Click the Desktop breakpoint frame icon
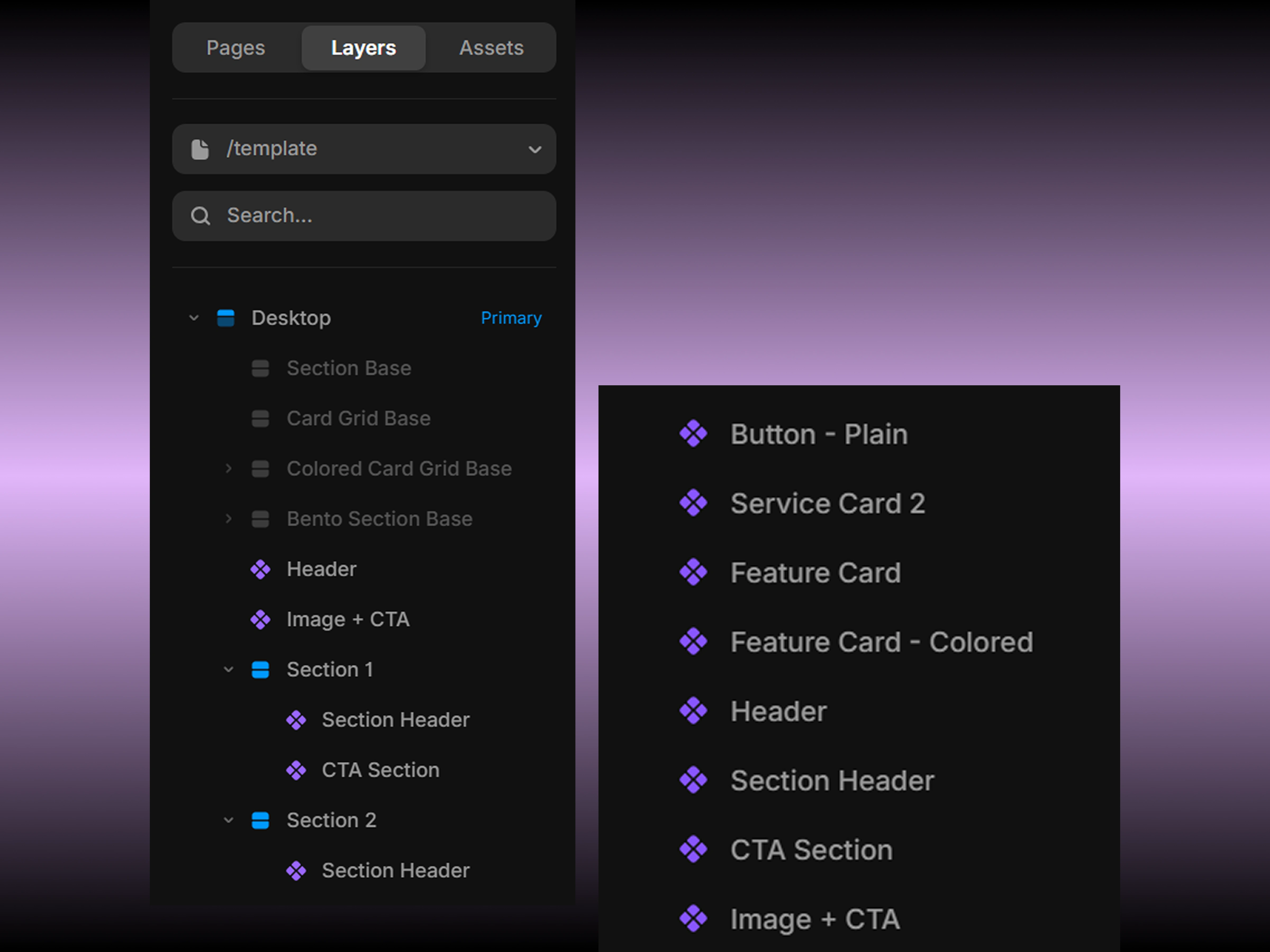 pyautogui.click(x=226, y=318)
